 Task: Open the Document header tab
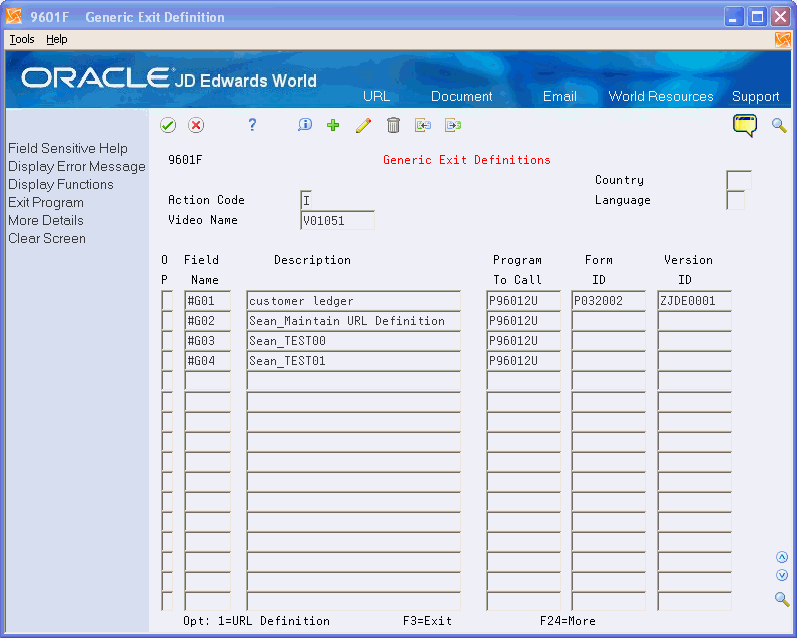[462, 96]
